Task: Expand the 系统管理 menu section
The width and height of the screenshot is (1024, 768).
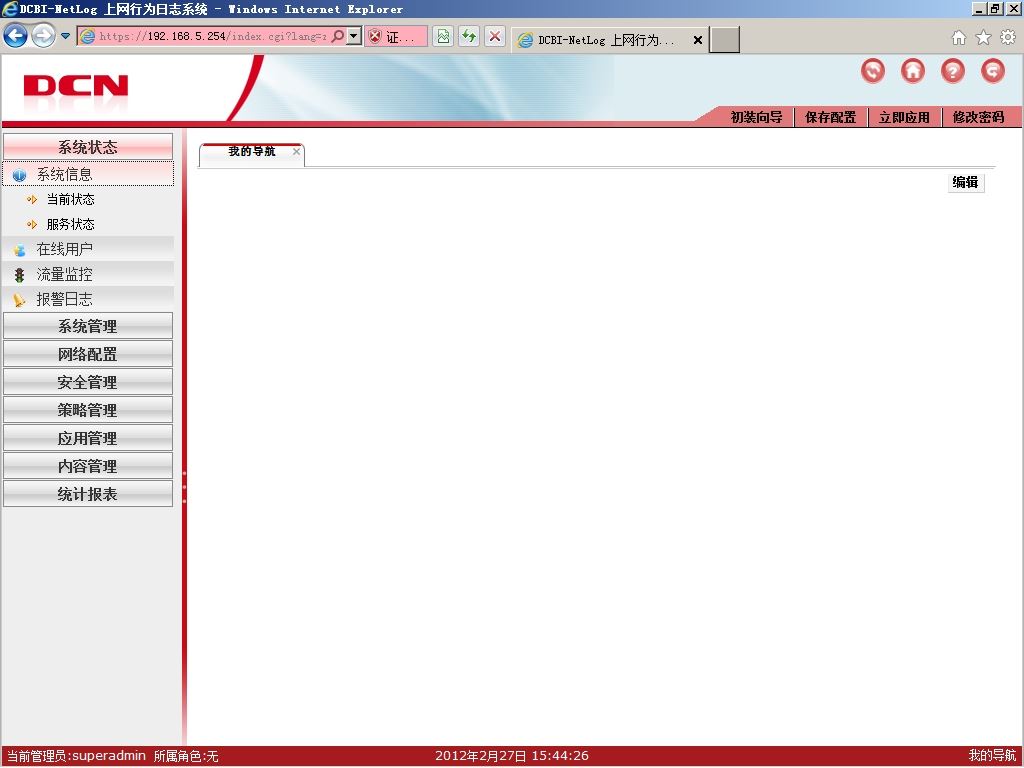Action: coord(88,326)
